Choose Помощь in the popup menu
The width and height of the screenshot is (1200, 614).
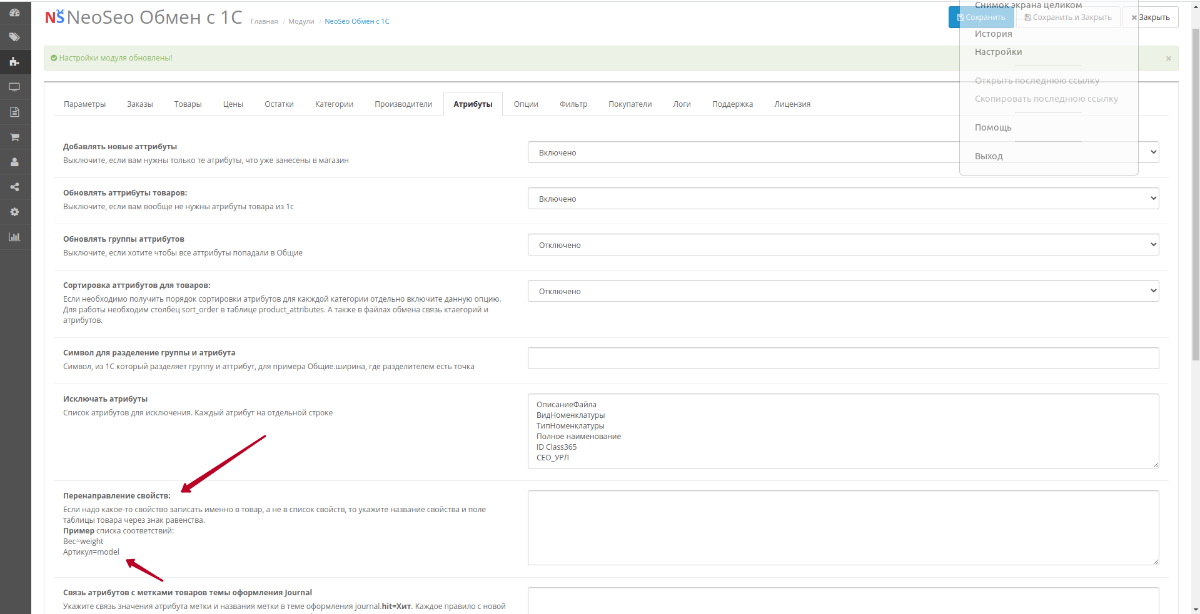993,128
